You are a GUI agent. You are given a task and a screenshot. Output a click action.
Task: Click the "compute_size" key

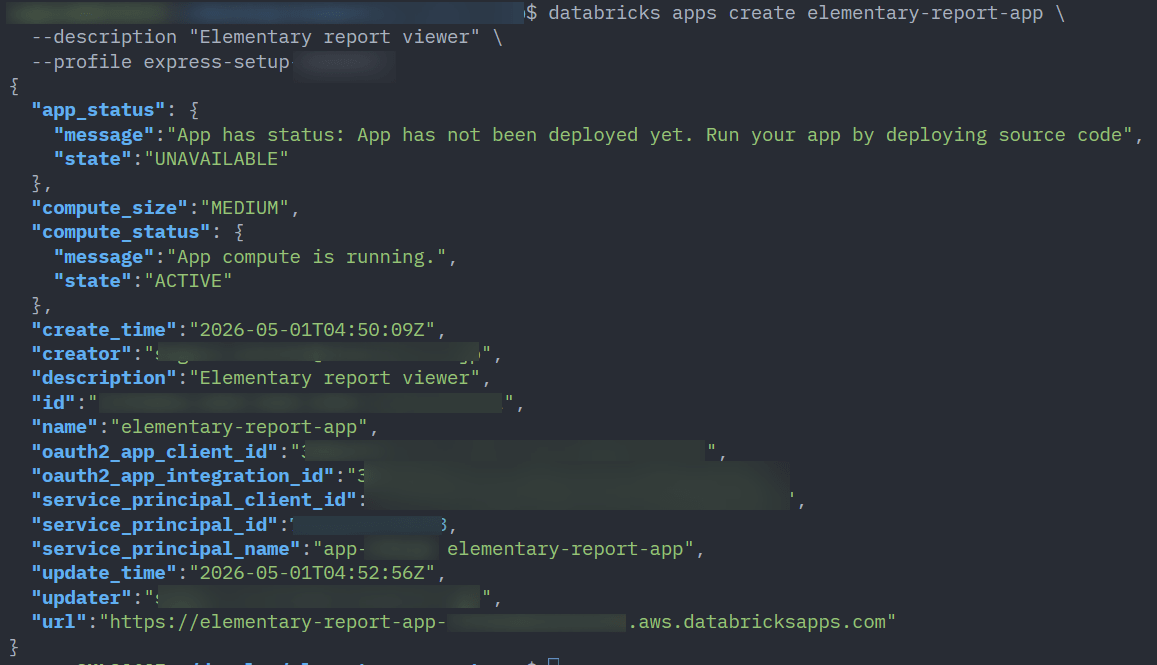click(109, 208)
